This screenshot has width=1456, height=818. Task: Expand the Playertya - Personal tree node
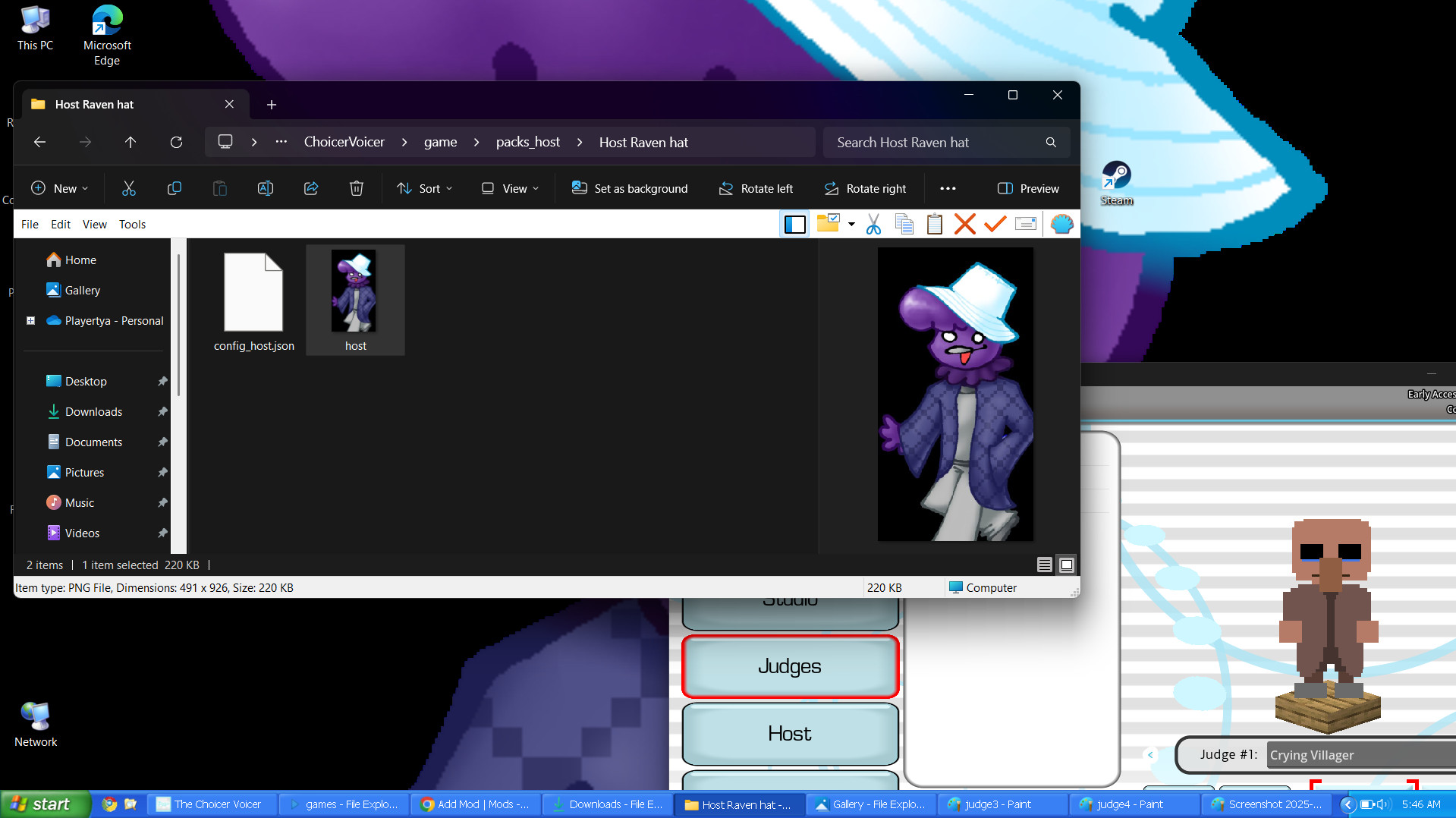(31, 321)
